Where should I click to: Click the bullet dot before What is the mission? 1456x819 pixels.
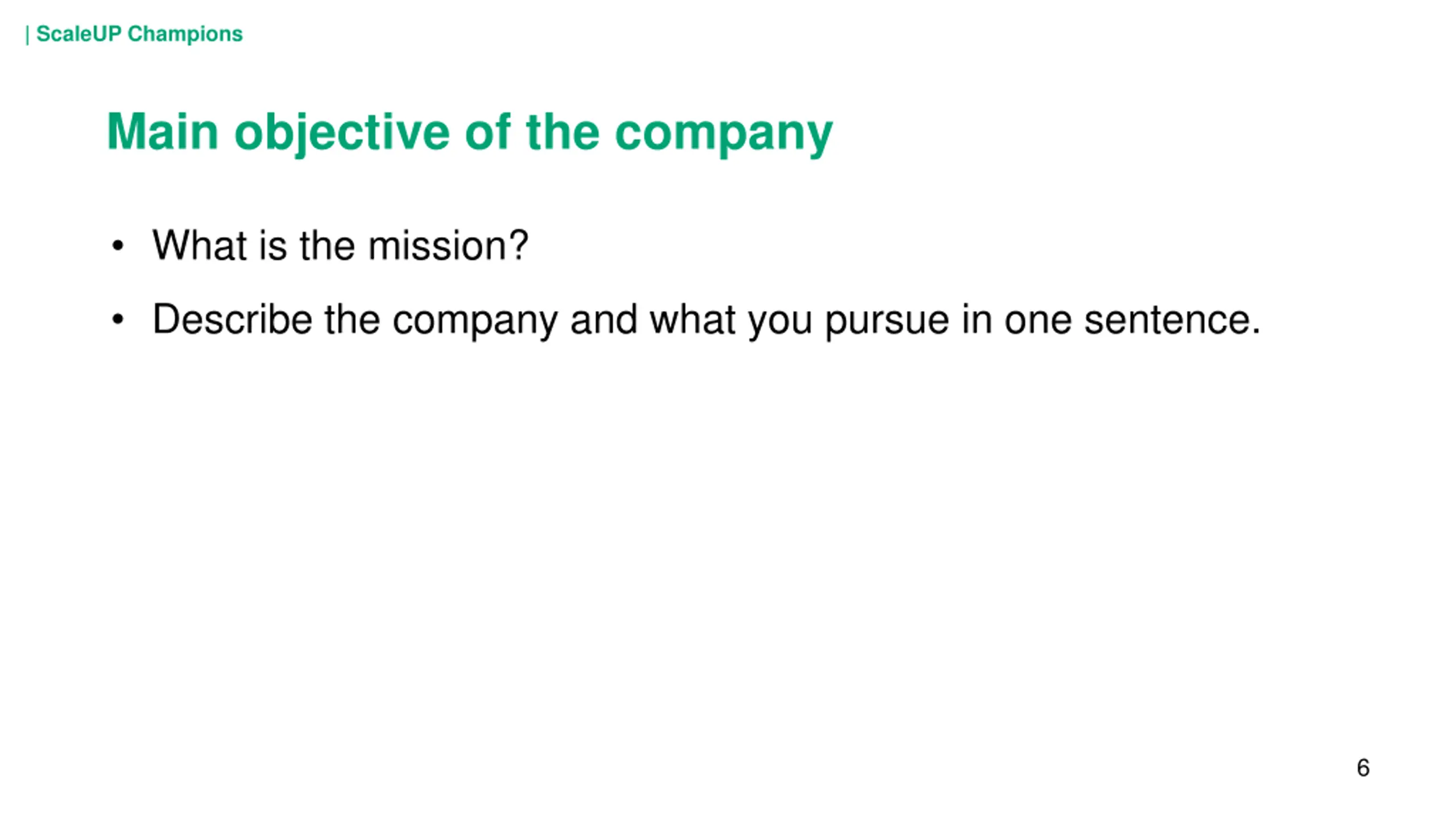pos(118,246)
